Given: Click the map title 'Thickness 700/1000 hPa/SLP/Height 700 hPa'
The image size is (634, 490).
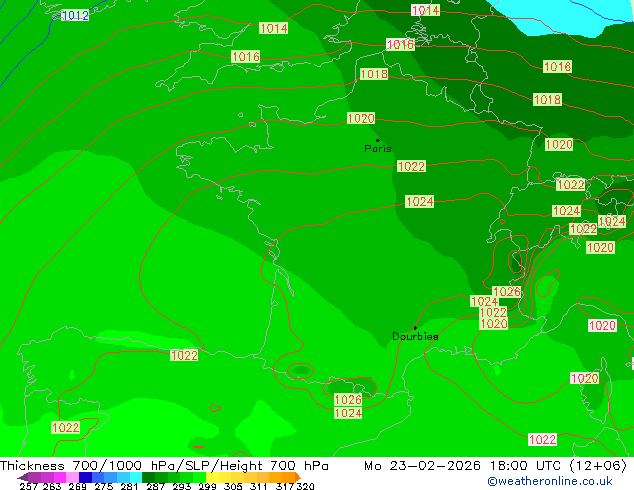Looking at the screenshot, I should (x=164, y=466).
